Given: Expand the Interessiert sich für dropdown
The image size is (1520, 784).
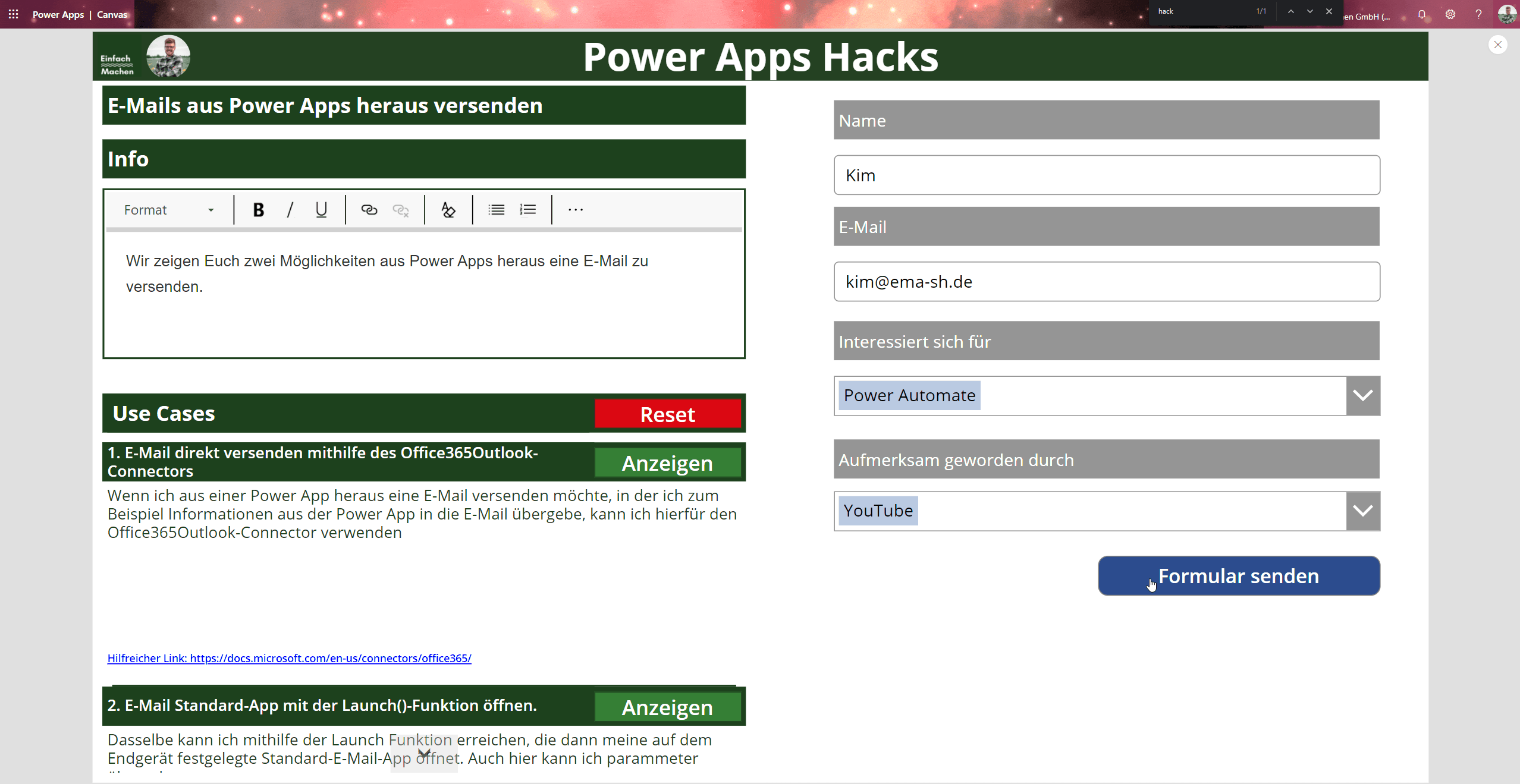Looking at the screenshot, I should tap(1363, 395).
